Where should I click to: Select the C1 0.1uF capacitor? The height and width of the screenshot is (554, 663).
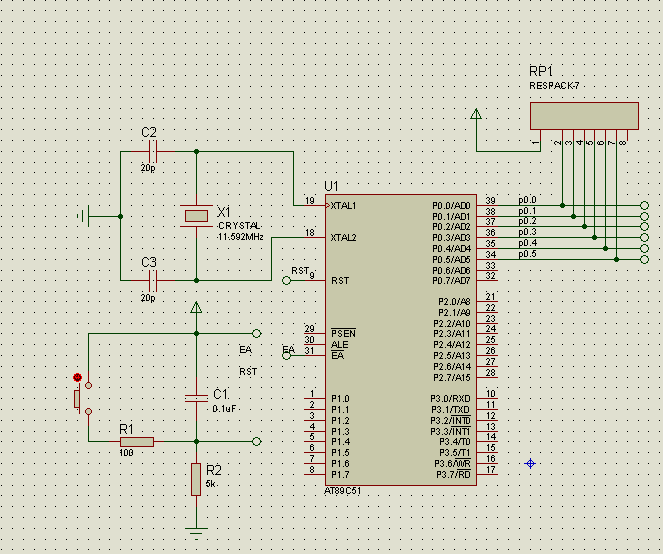(196, 398)
